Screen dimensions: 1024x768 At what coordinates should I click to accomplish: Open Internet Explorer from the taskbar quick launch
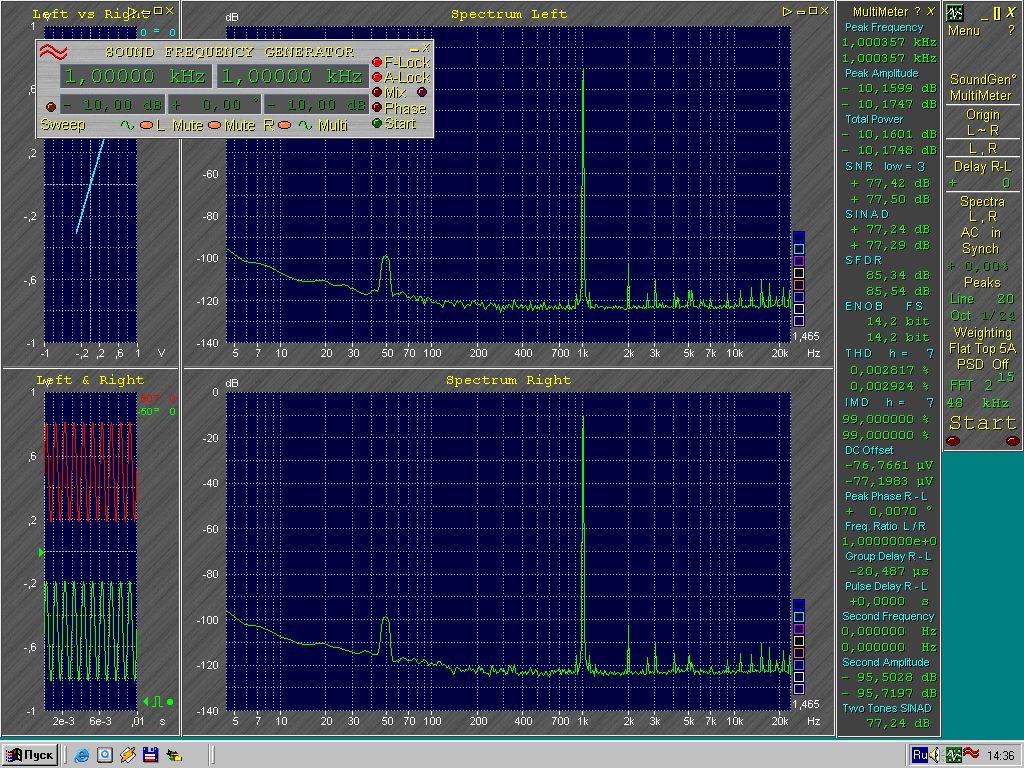pos(82,755)
